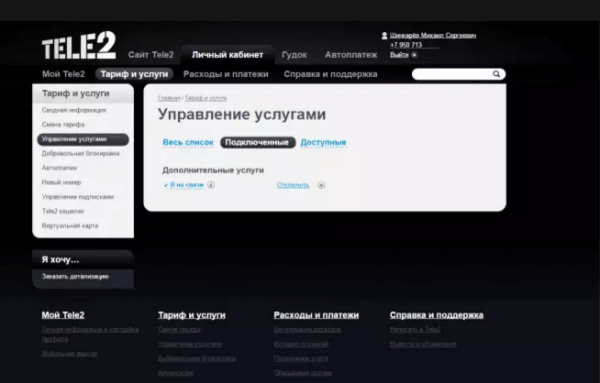600x383 pixels.
Task: Open Управление подписками in sidebar
Action: [78, 197]
